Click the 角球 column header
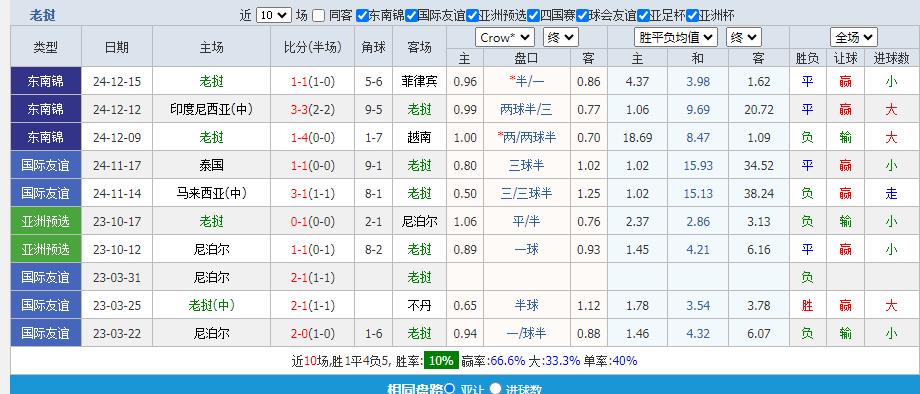 pyautogui.click(x=374, y=47)
